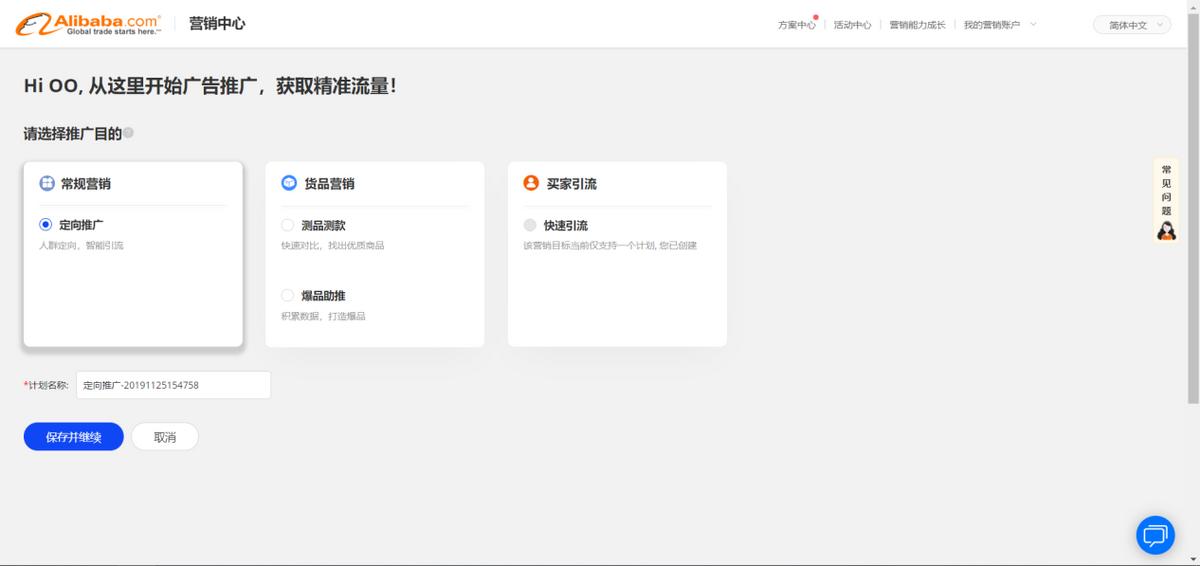1200x566 pixels.
Task: Select the 定向推广 radio option
Action: point(46,225)
